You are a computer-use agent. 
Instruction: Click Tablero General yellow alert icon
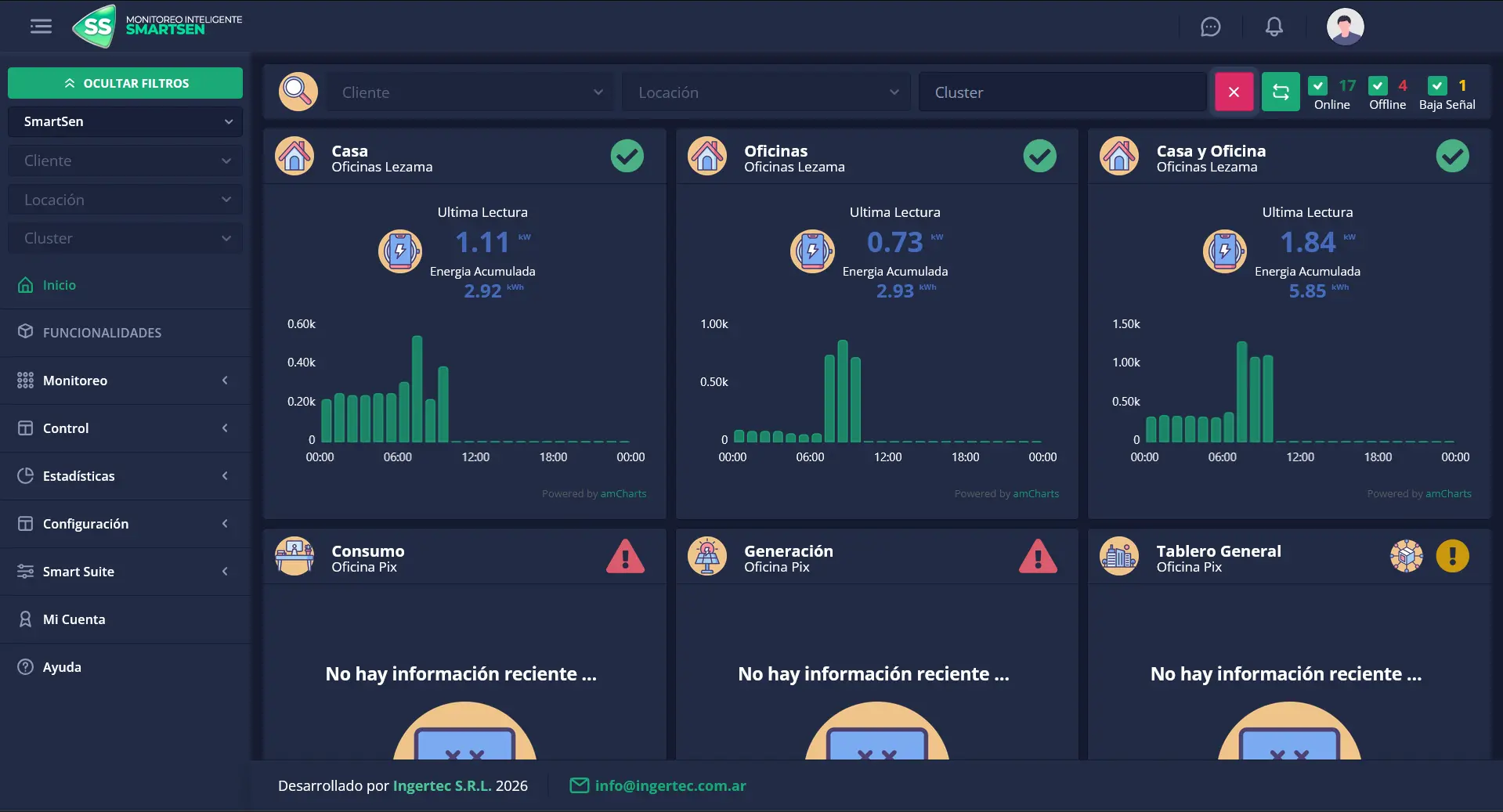click(x=1452, y=556)
